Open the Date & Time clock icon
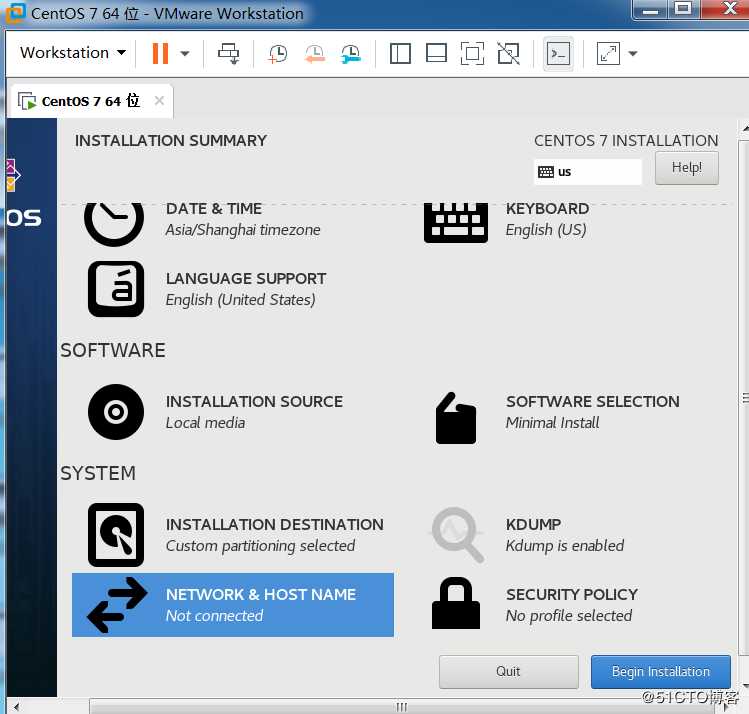Image resolution: width=749 pixels, height=714 pixels. (114, 223)
